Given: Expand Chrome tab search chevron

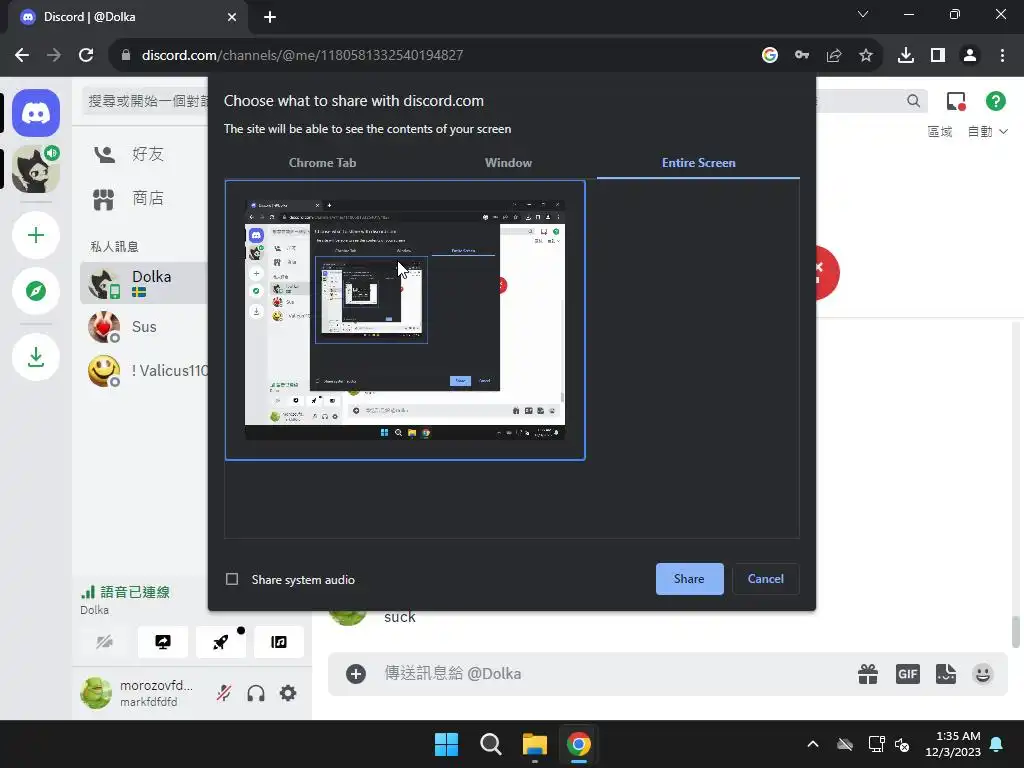Looking at the screenshot, I should coord(863,14).
